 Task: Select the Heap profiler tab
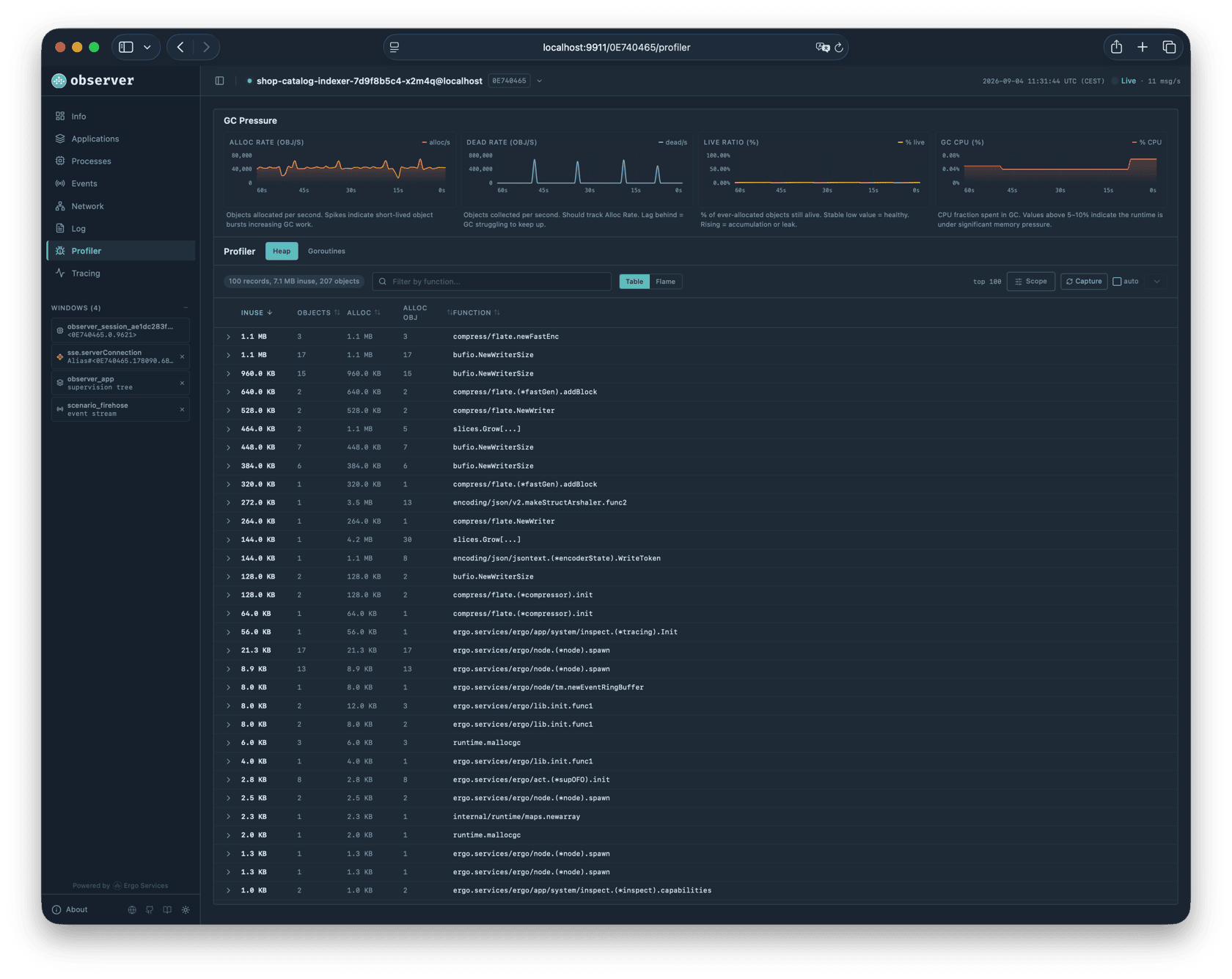282,251
